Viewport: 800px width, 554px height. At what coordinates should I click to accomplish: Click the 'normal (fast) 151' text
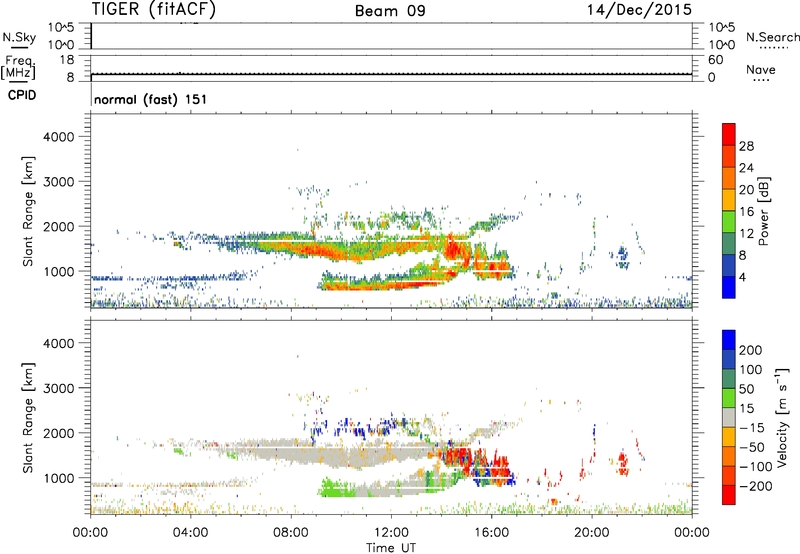[151, 99]
